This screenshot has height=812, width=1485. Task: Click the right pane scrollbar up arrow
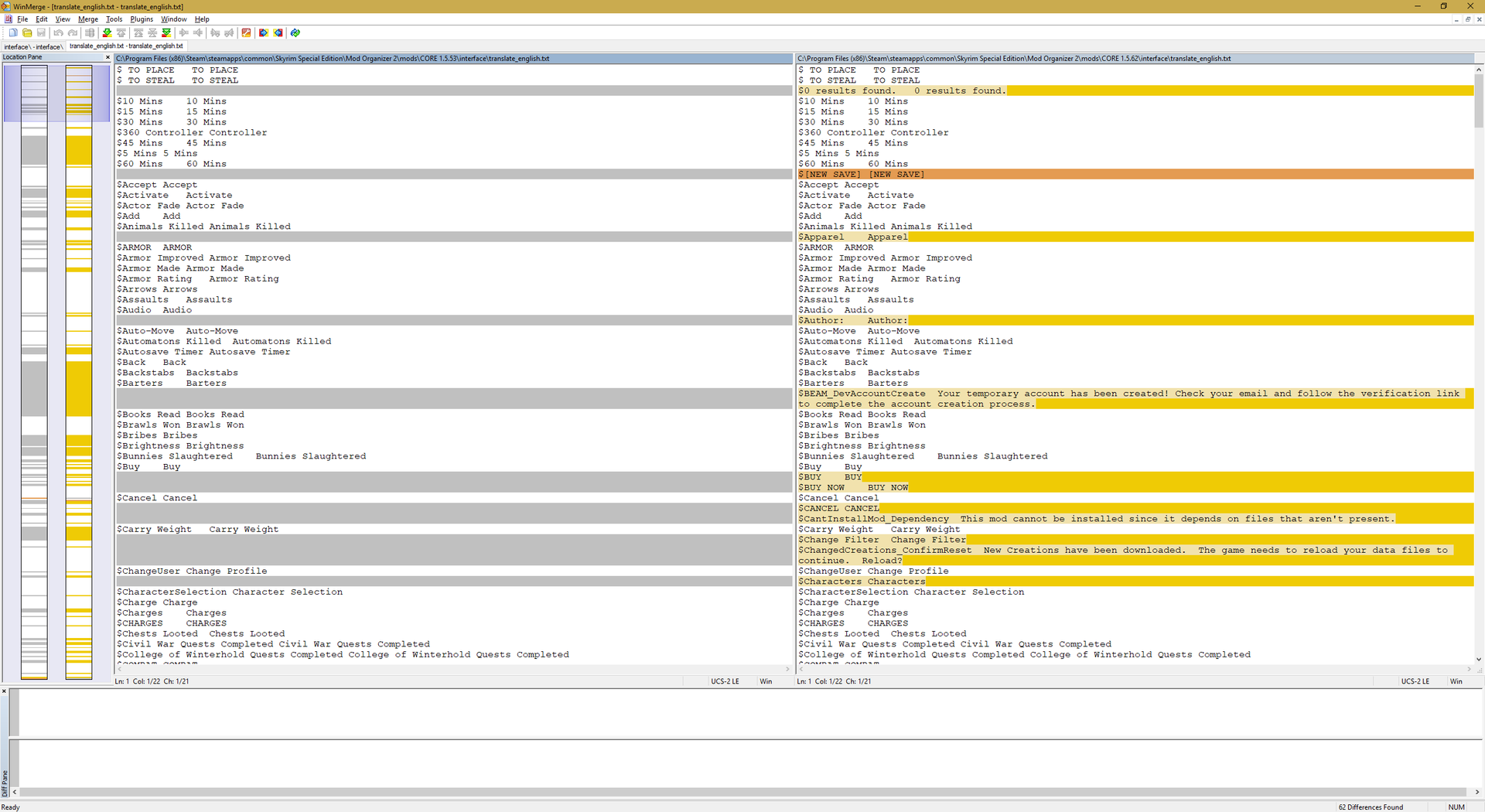click(x=1479, y=70)
